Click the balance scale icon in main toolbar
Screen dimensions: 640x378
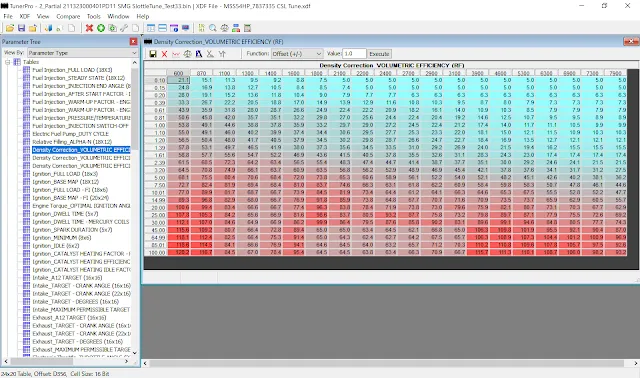(x=224, y=28)
